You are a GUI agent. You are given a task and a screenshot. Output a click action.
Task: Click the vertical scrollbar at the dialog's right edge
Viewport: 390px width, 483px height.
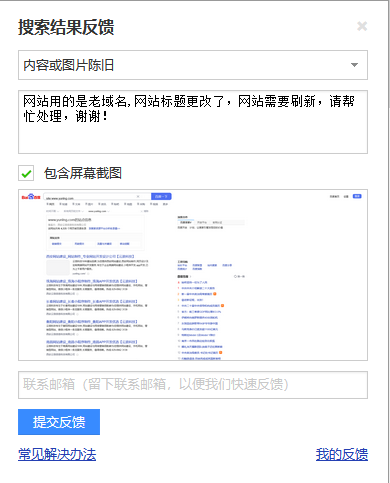pyautogui.click(x=388, y=53)
